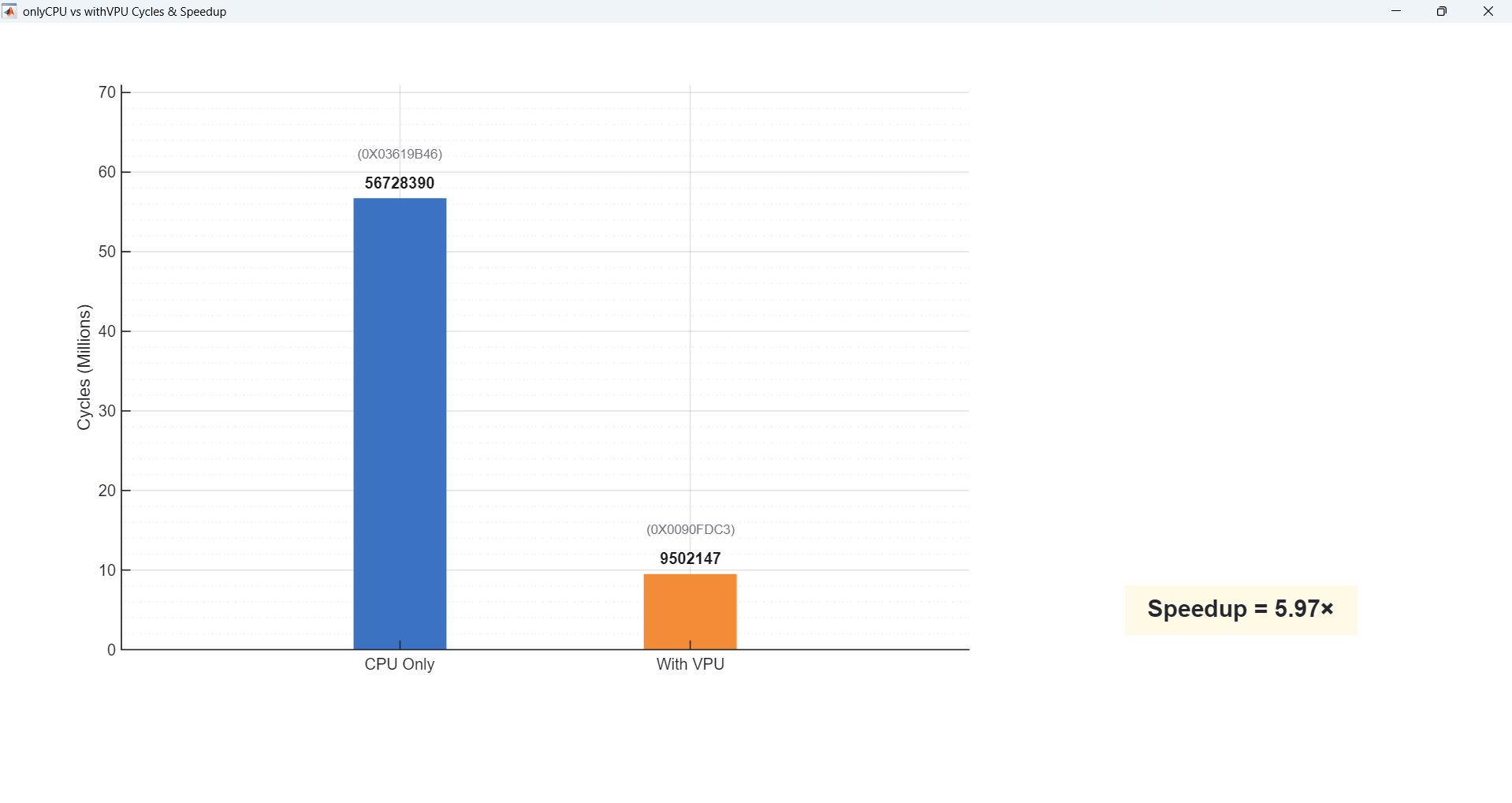
Task: Maximize the figure window
Action: (1443, 11)
